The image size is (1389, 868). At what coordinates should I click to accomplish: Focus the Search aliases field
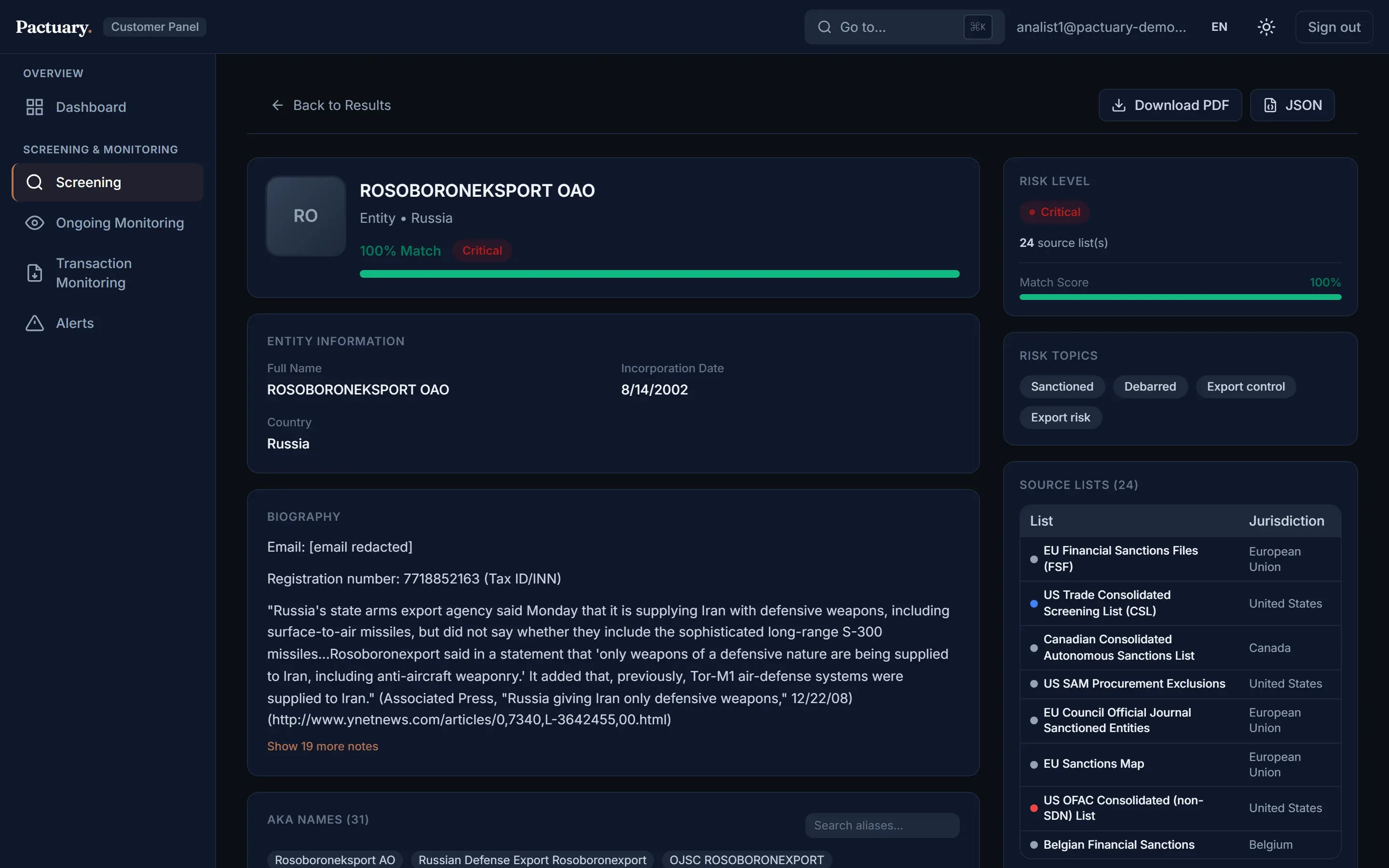(882, 825)
